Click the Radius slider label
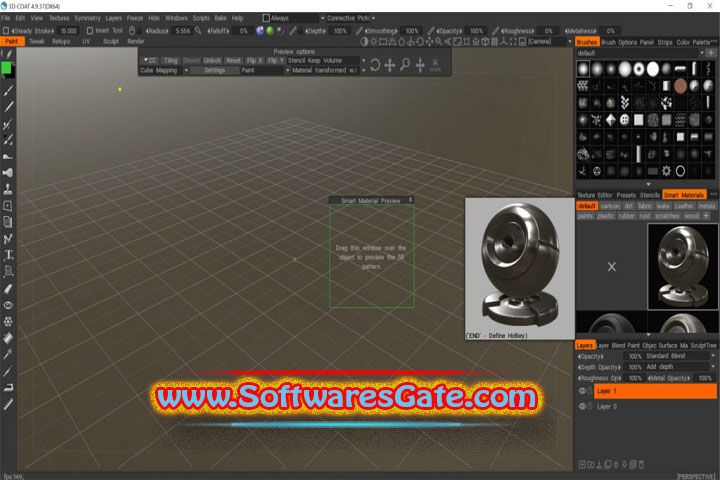 [158, 31]
